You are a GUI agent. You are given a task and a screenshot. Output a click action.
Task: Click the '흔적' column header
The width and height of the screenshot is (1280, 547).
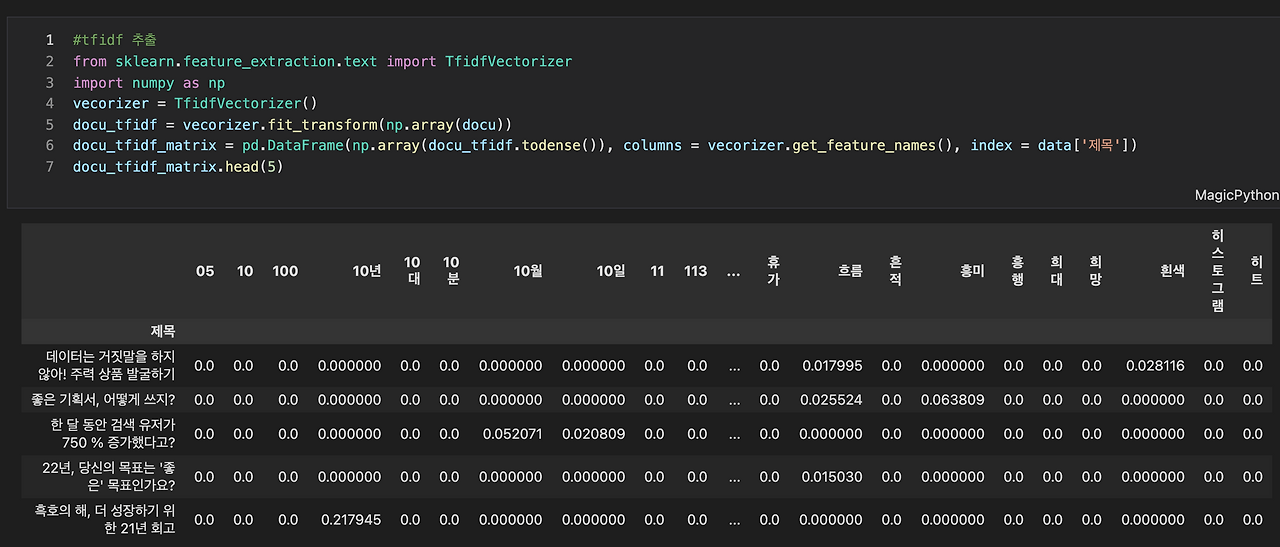click(x=895, y=271)
